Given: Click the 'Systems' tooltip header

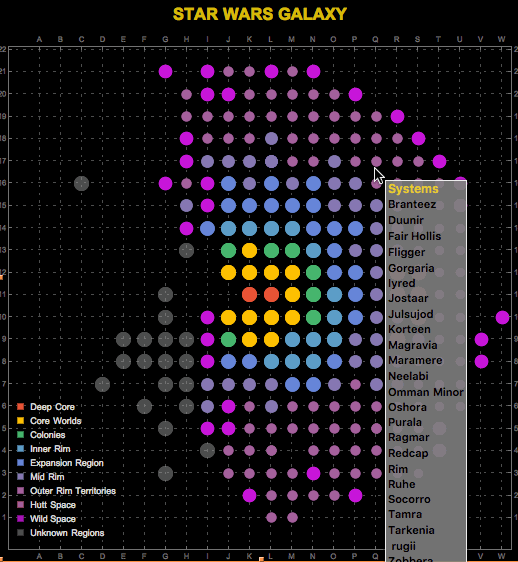Looking at the screenshot, I should pyautogui.click(x=413, y=189).
